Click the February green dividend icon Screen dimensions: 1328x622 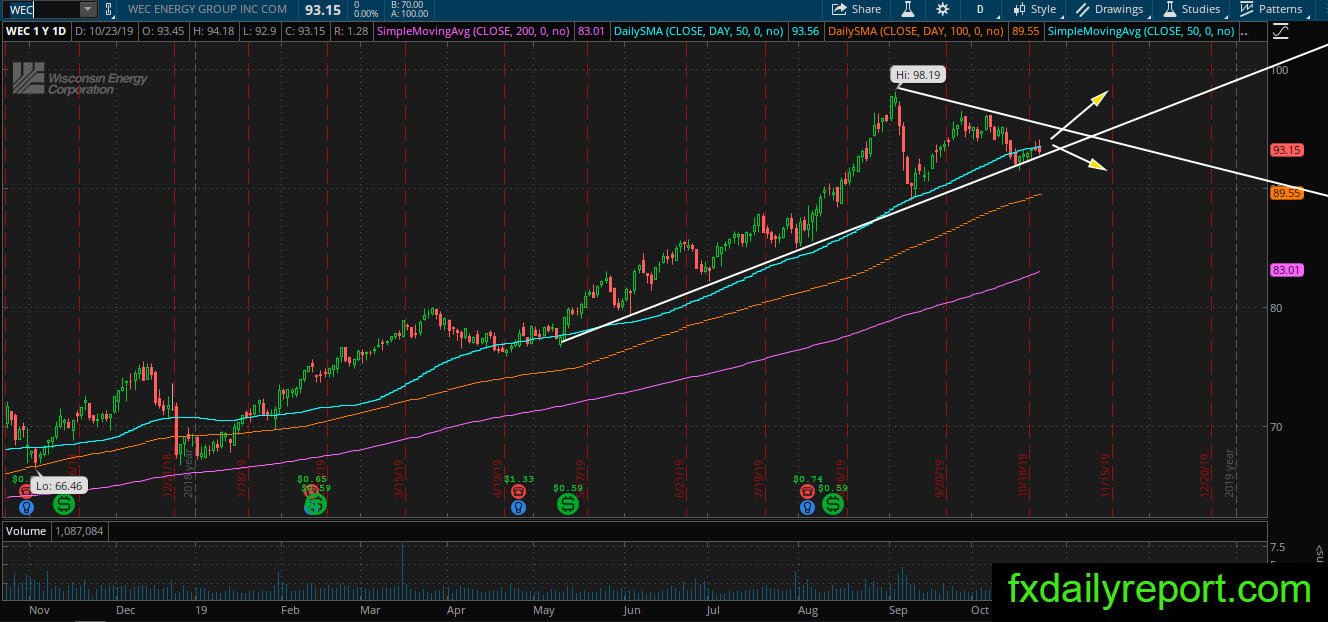pos(316,504)
